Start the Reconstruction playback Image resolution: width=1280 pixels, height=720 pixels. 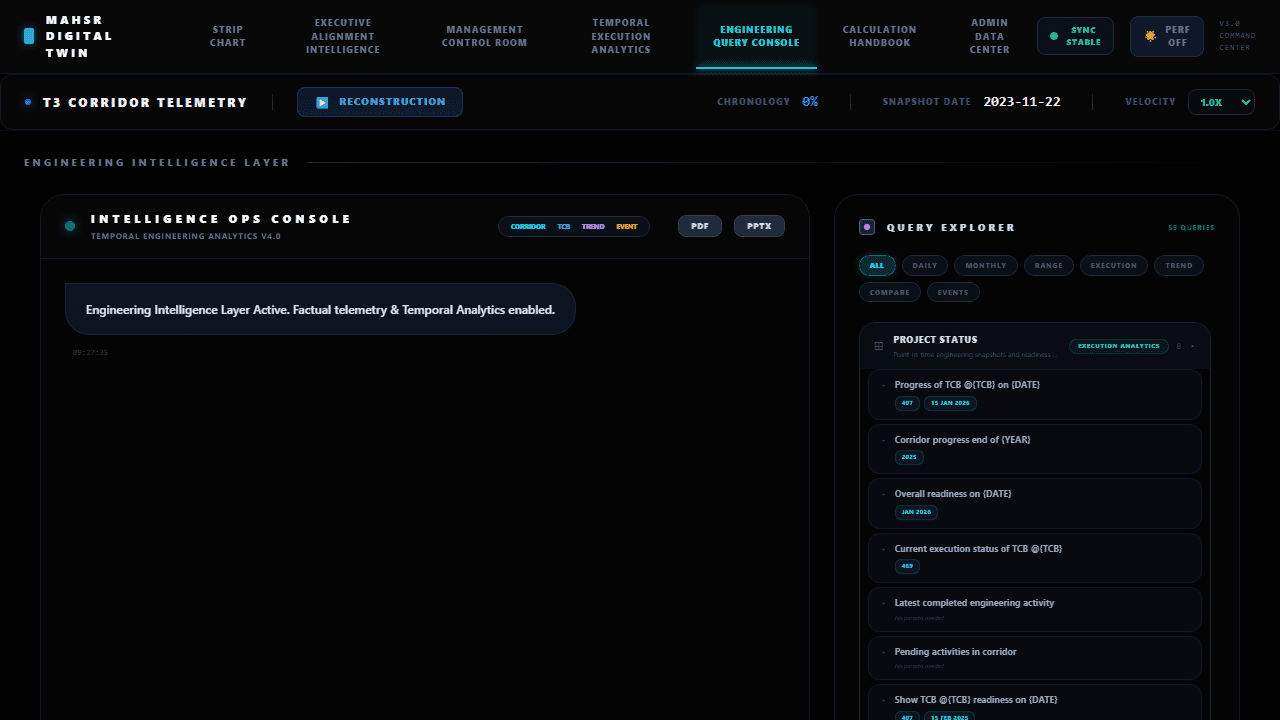380,102
